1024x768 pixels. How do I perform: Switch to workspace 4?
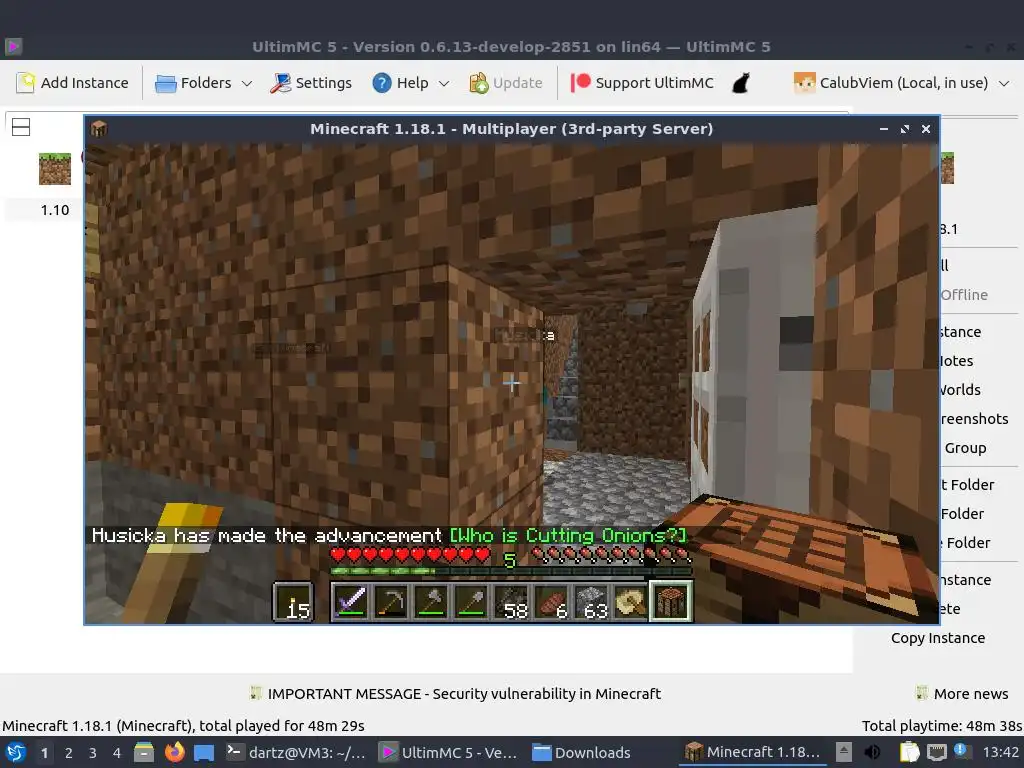click(x=117, y=753)
